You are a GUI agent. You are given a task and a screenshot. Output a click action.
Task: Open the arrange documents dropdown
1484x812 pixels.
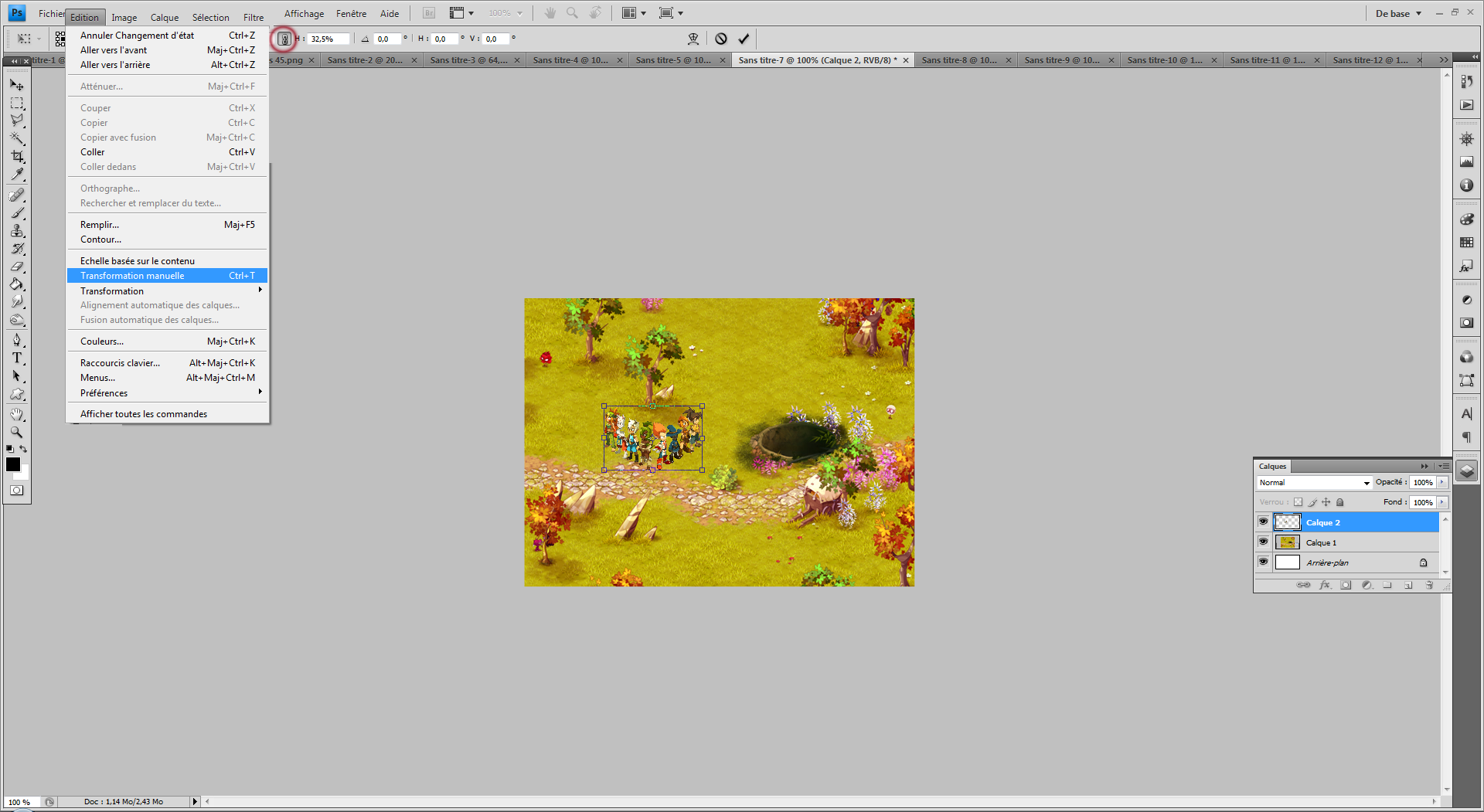point(634,13)
